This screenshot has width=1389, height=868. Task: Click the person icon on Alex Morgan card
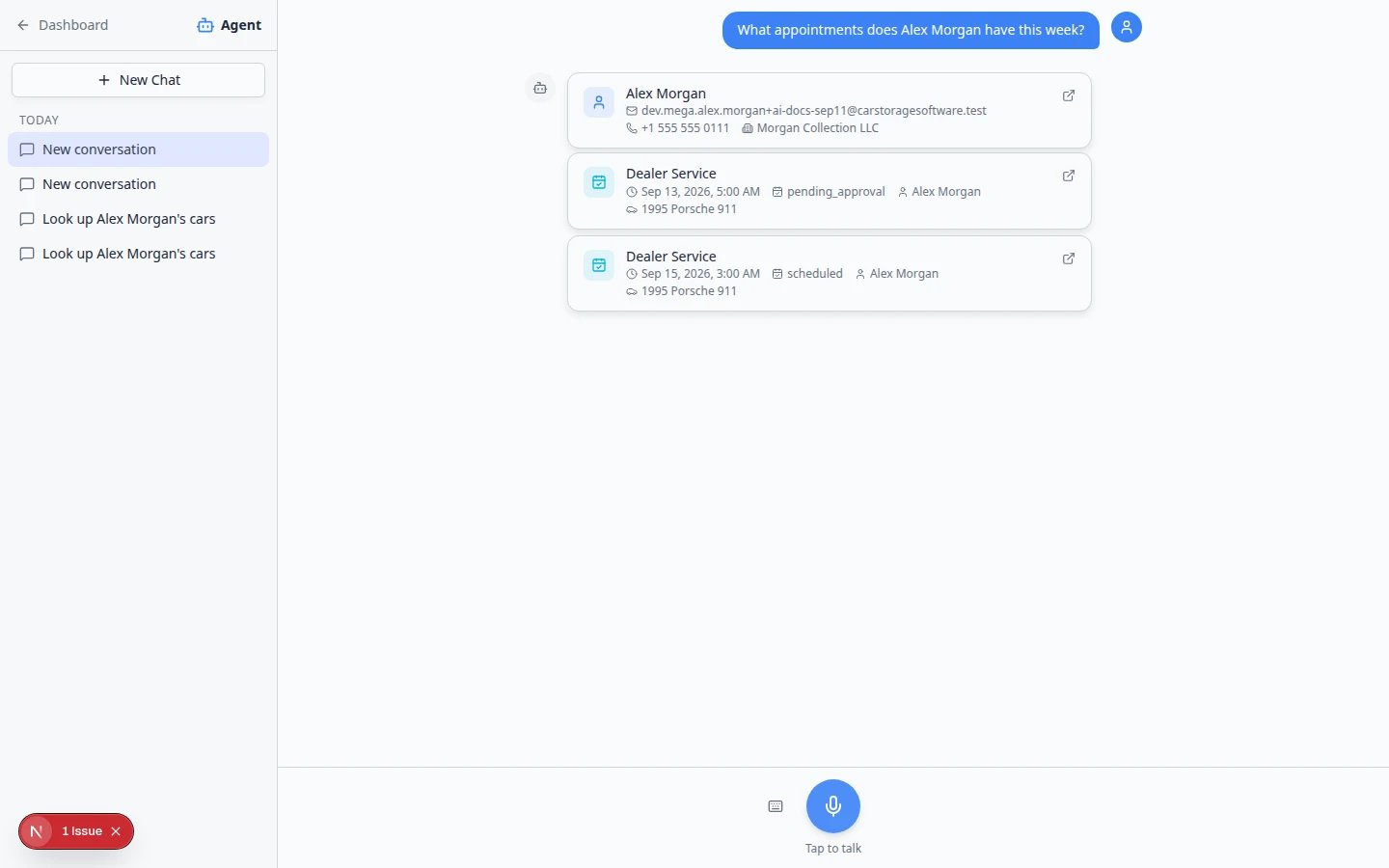pyautogui.click(x=599, y=102)
